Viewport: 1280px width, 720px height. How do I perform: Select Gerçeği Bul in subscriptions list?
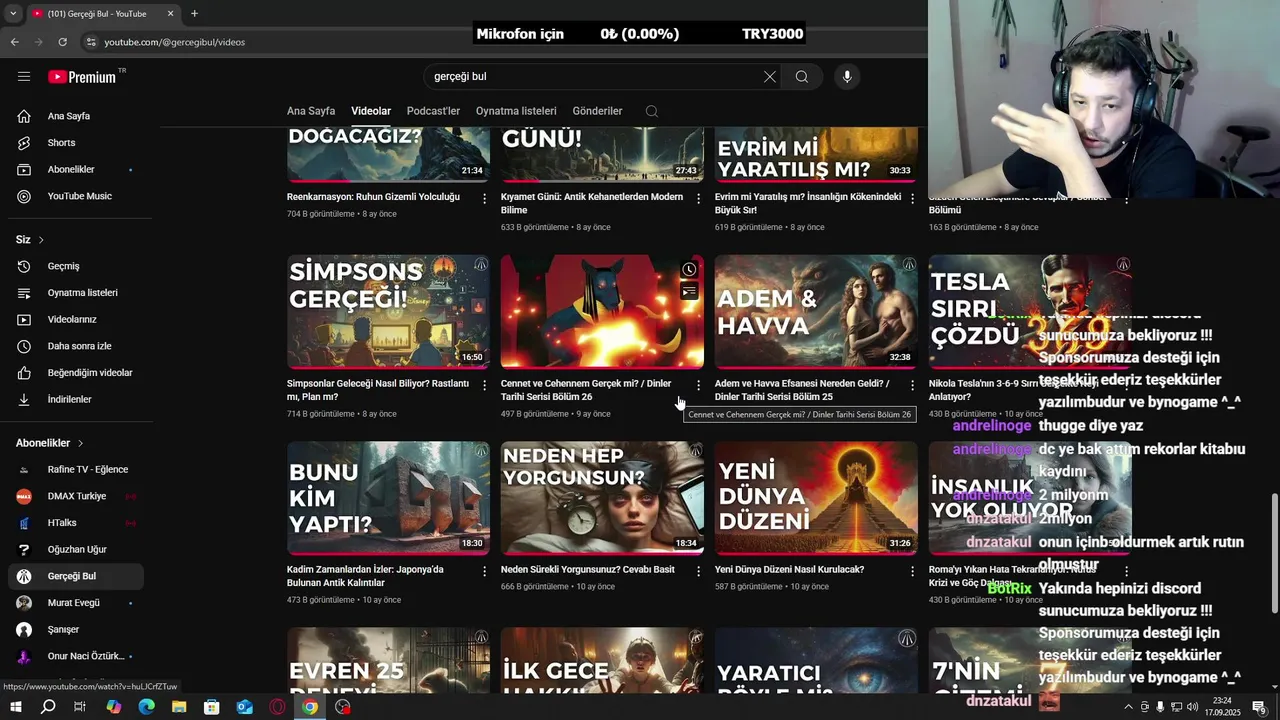[x=75, y=576]
